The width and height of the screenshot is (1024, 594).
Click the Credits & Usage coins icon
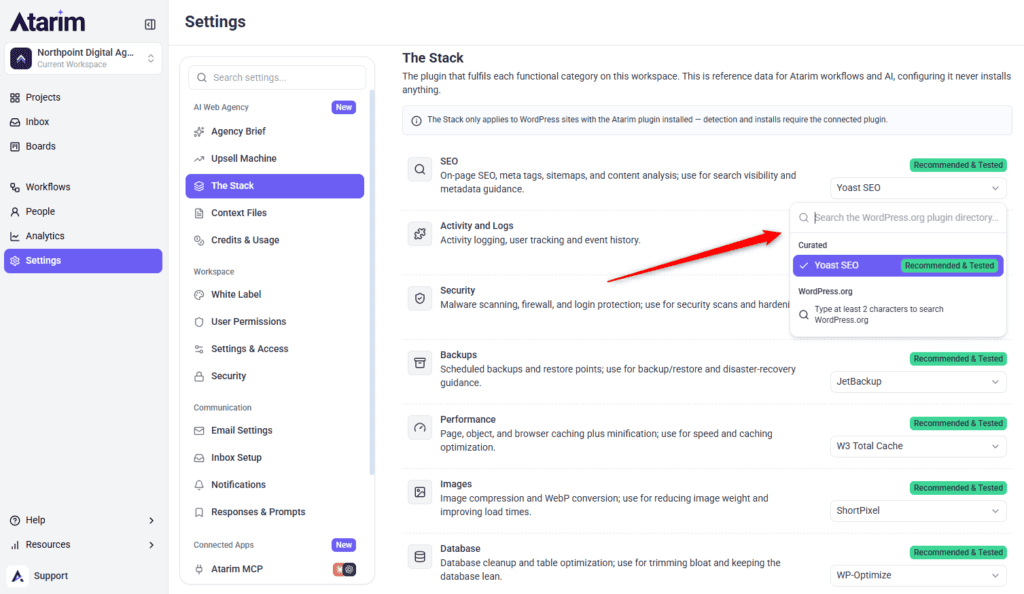tap(199, 240)
